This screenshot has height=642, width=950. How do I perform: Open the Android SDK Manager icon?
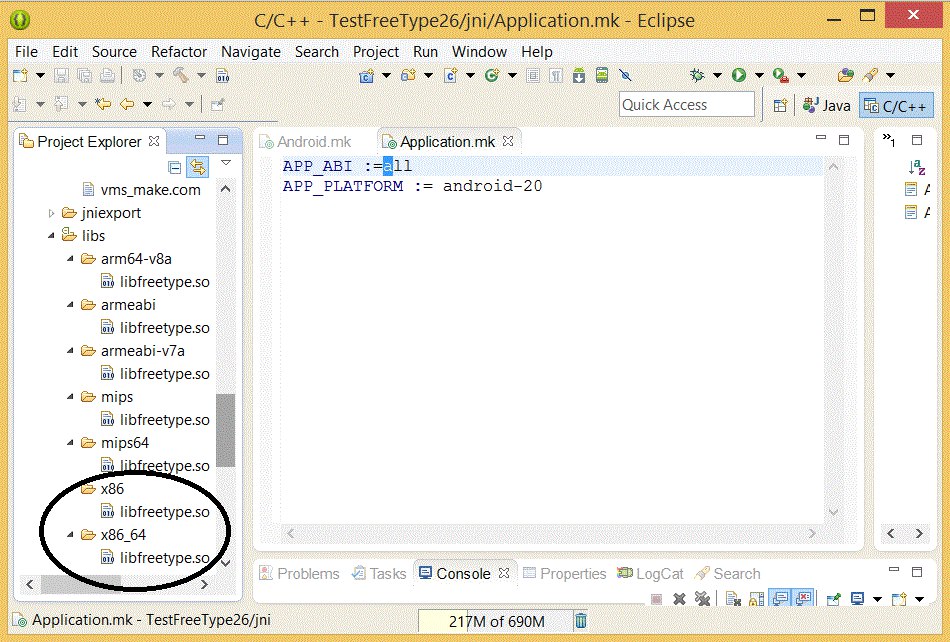(579, 76)
